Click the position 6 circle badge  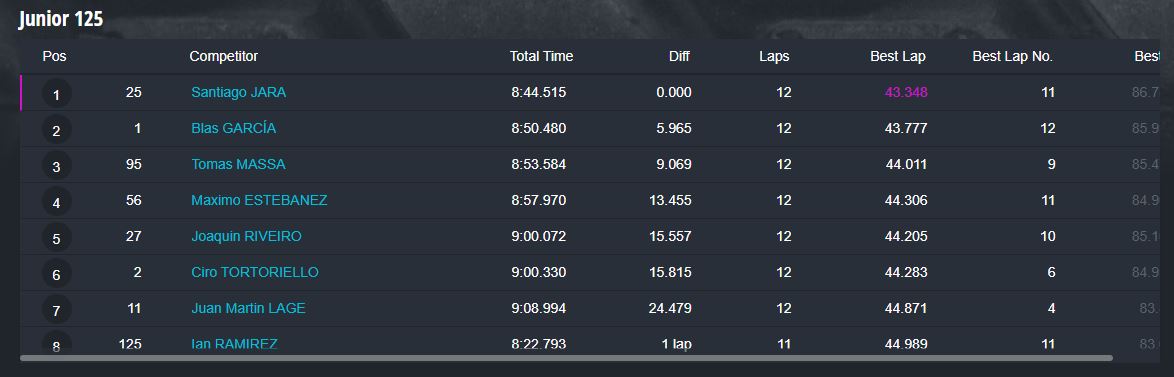coord(57,275)
